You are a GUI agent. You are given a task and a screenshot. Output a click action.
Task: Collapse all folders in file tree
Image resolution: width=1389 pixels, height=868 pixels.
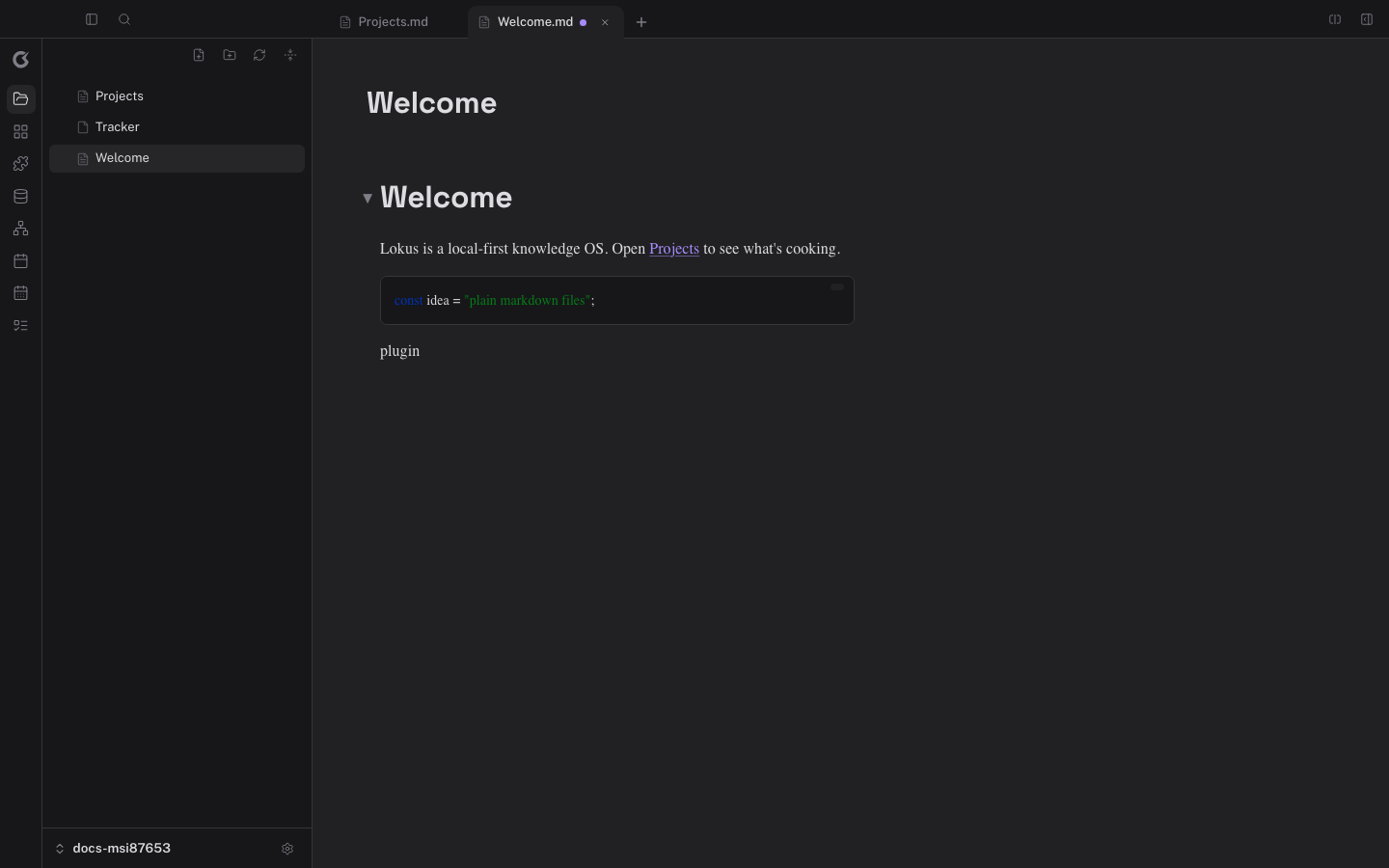pos(290,55)
